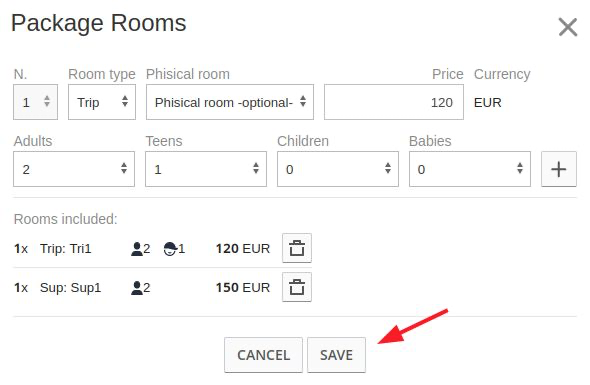Select the Sup: Sup1 room entry

coord(70,288)
